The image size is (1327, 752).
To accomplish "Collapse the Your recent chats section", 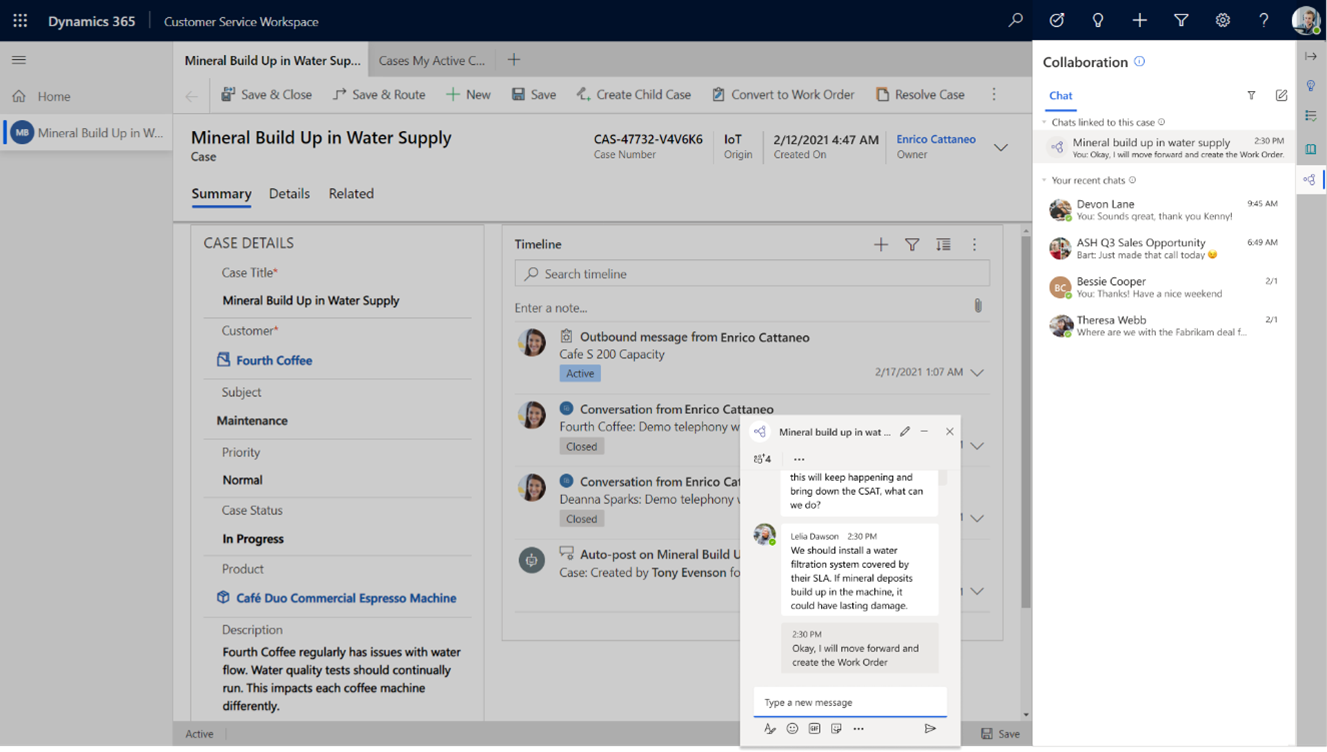I will coord(1046,180).
